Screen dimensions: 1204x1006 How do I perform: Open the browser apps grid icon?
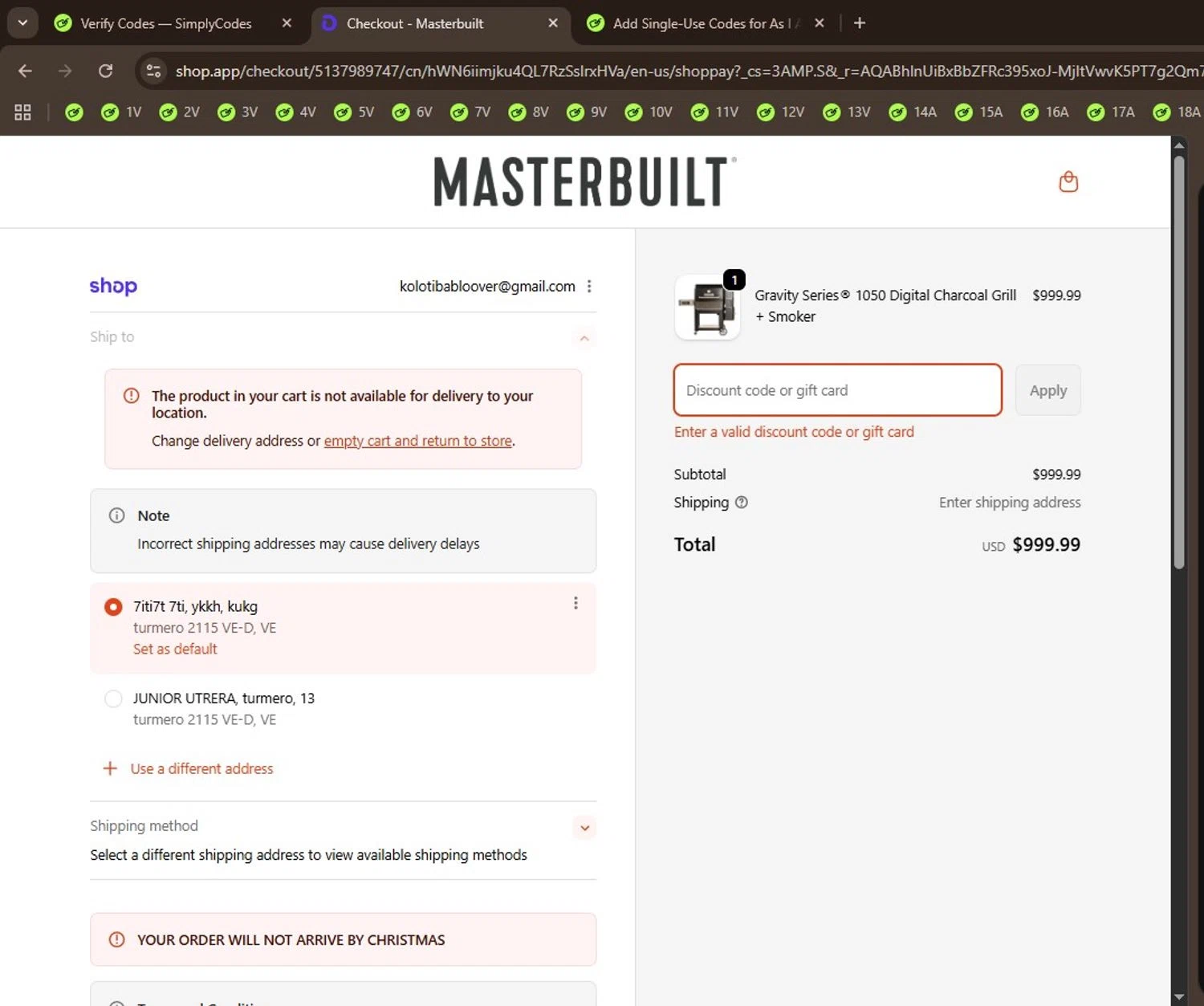click(x=22, y=112)
